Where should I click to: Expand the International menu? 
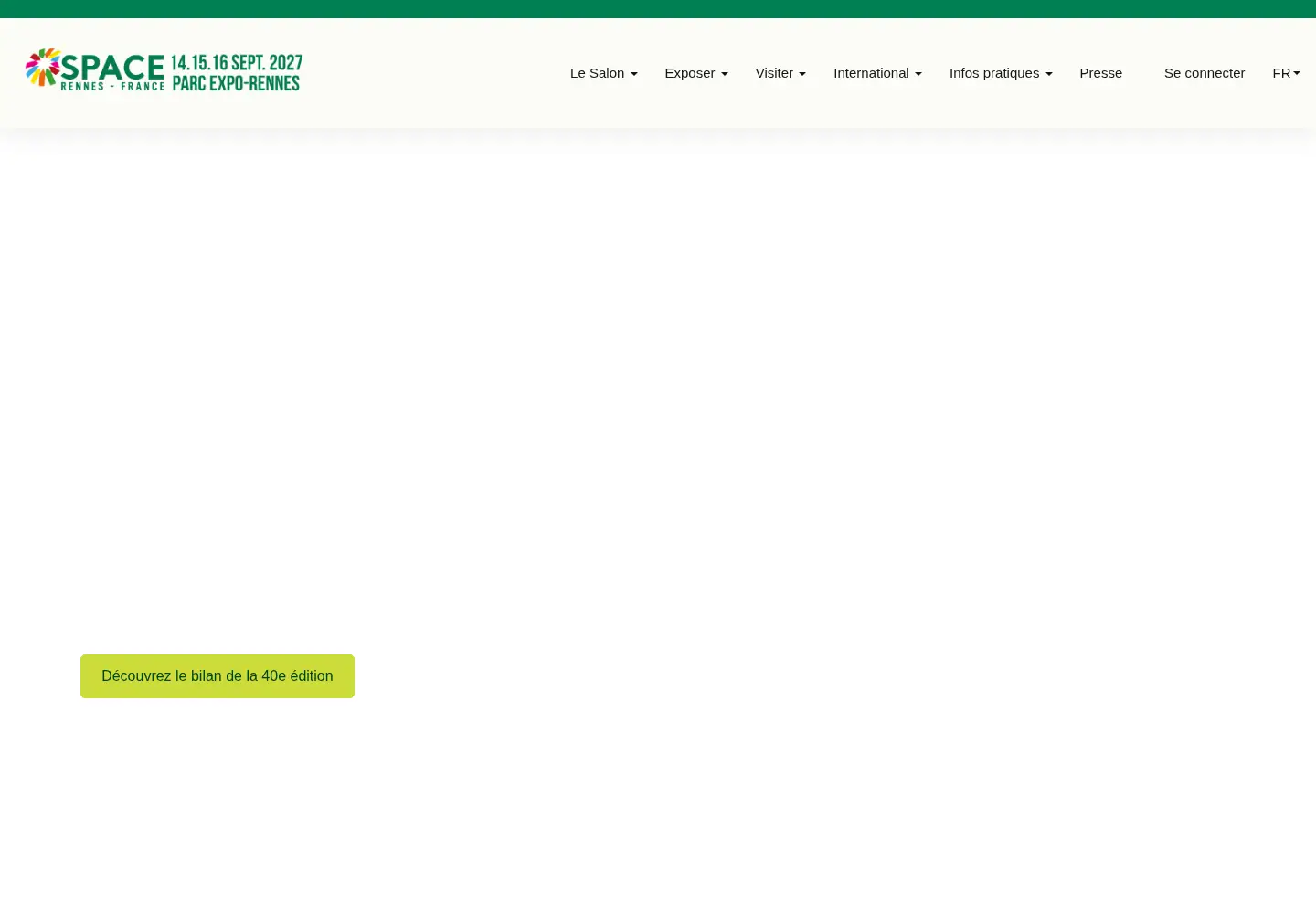(877, 73)
